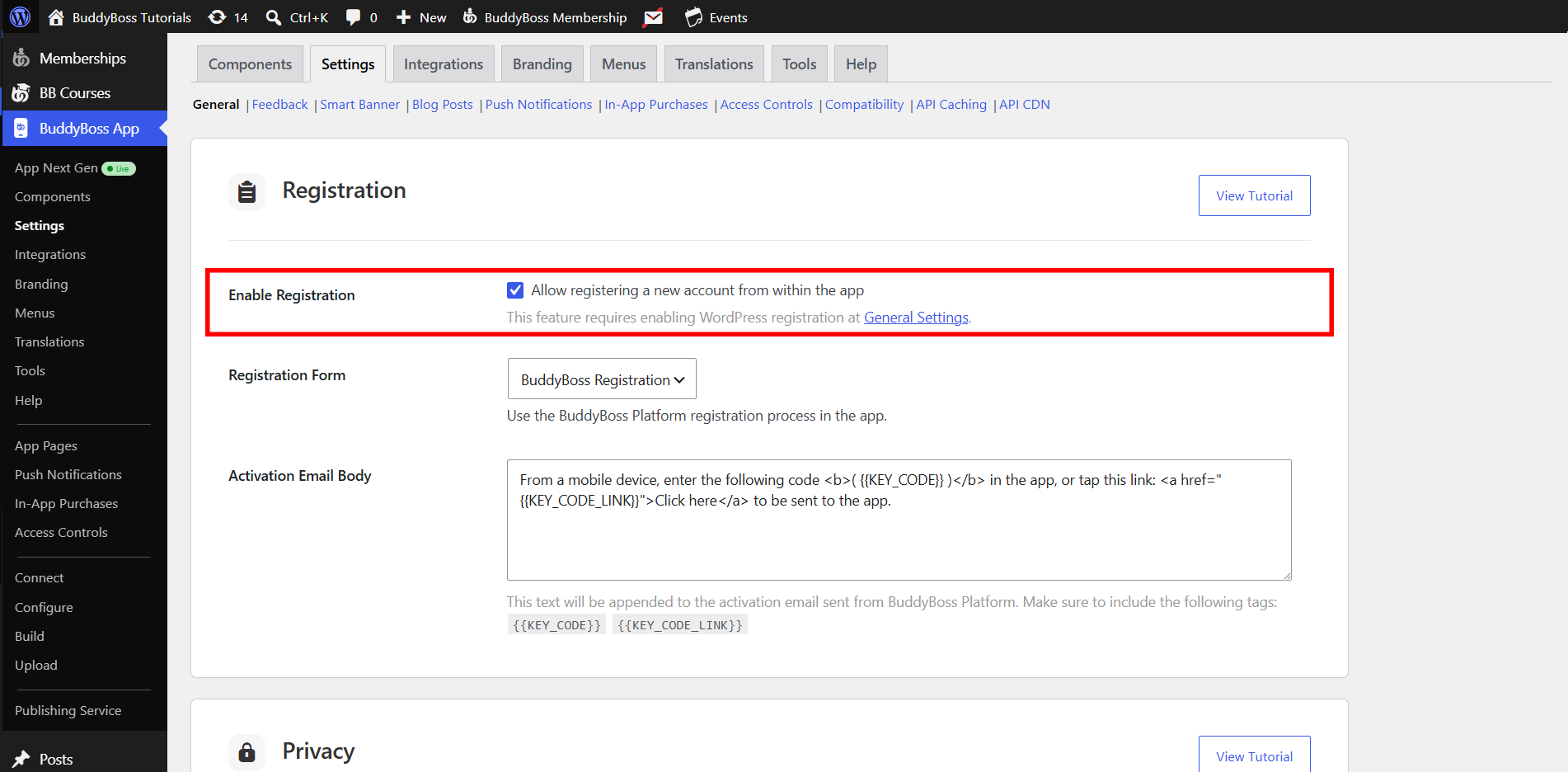Viewport: 1568px width, 772px height.
Task: Click the Privacy lock icon
Action: click(x=246, y=752)
